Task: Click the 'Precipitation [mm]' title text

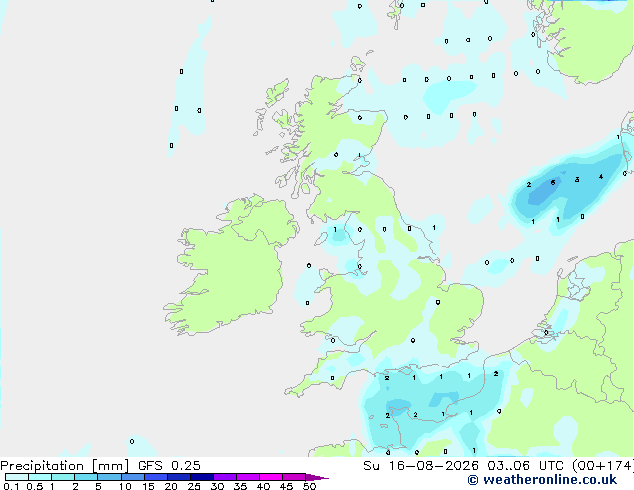Action: [x=64, y=466]
